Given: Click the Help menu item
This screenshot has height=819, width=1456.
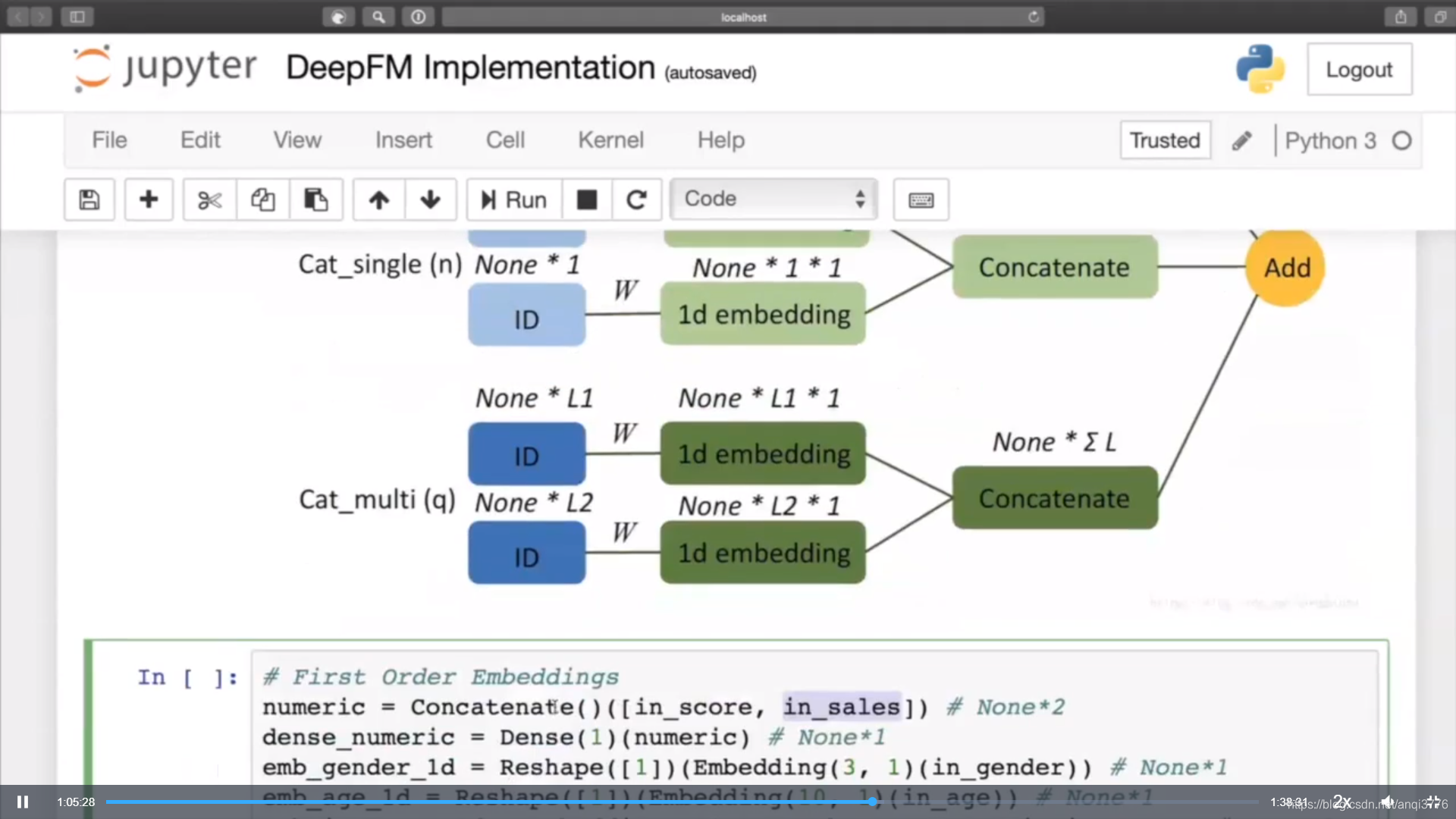Looking at the screenshot, I should coord(720,140).
